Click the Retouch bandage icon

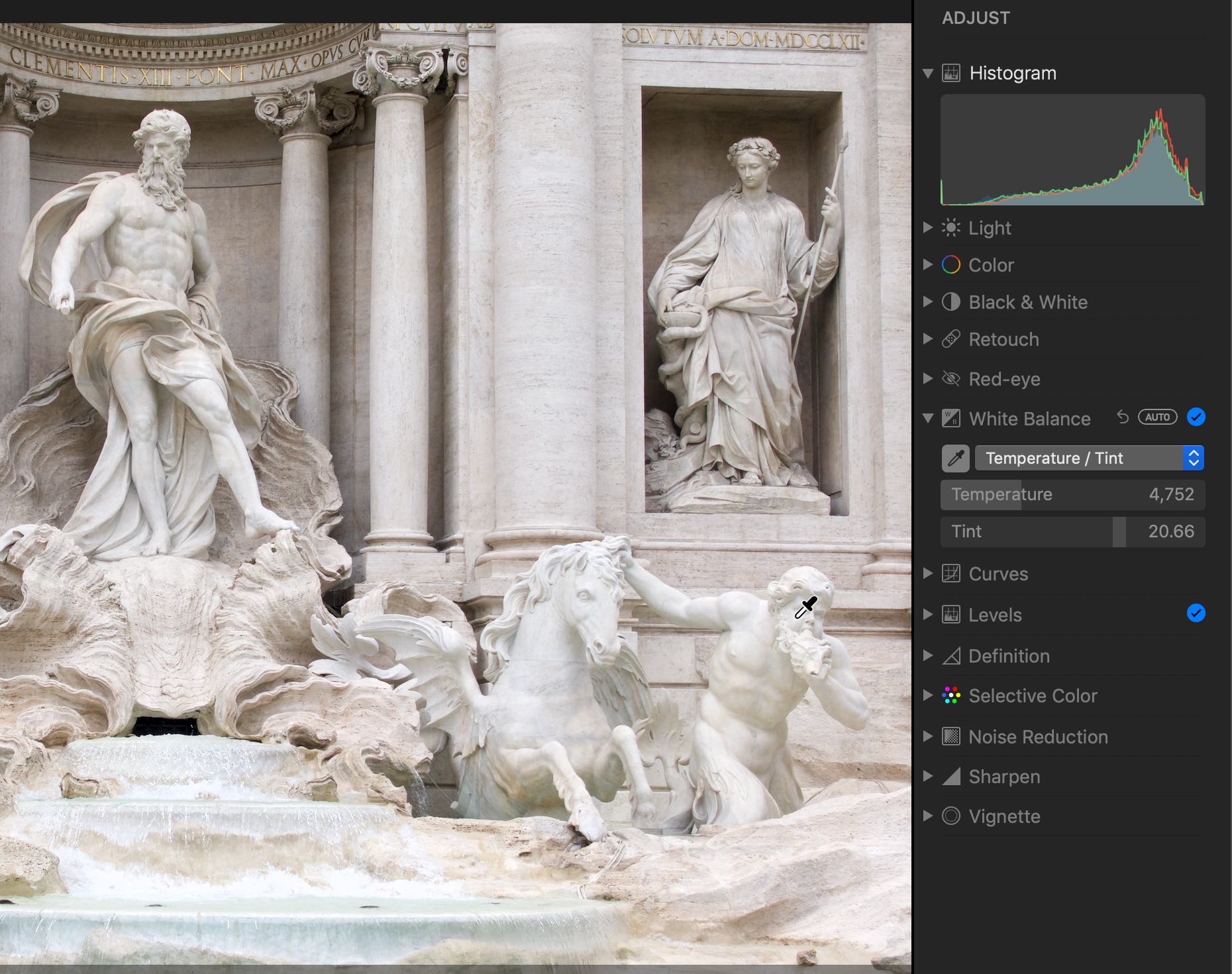tap(951, 339)
